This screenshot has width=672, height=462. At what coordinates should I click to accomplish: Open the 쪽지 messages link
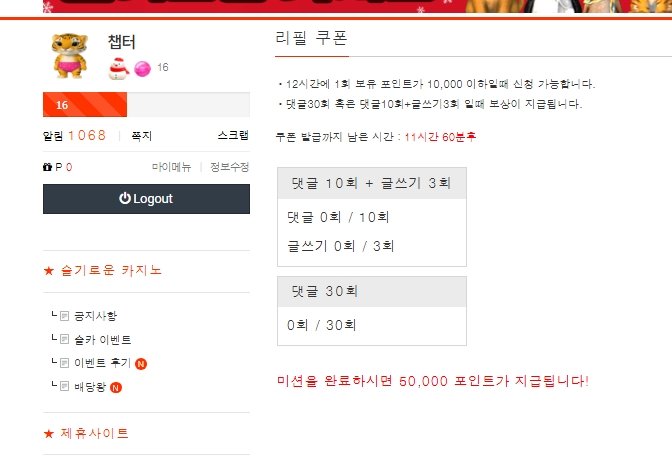point(141,135)
